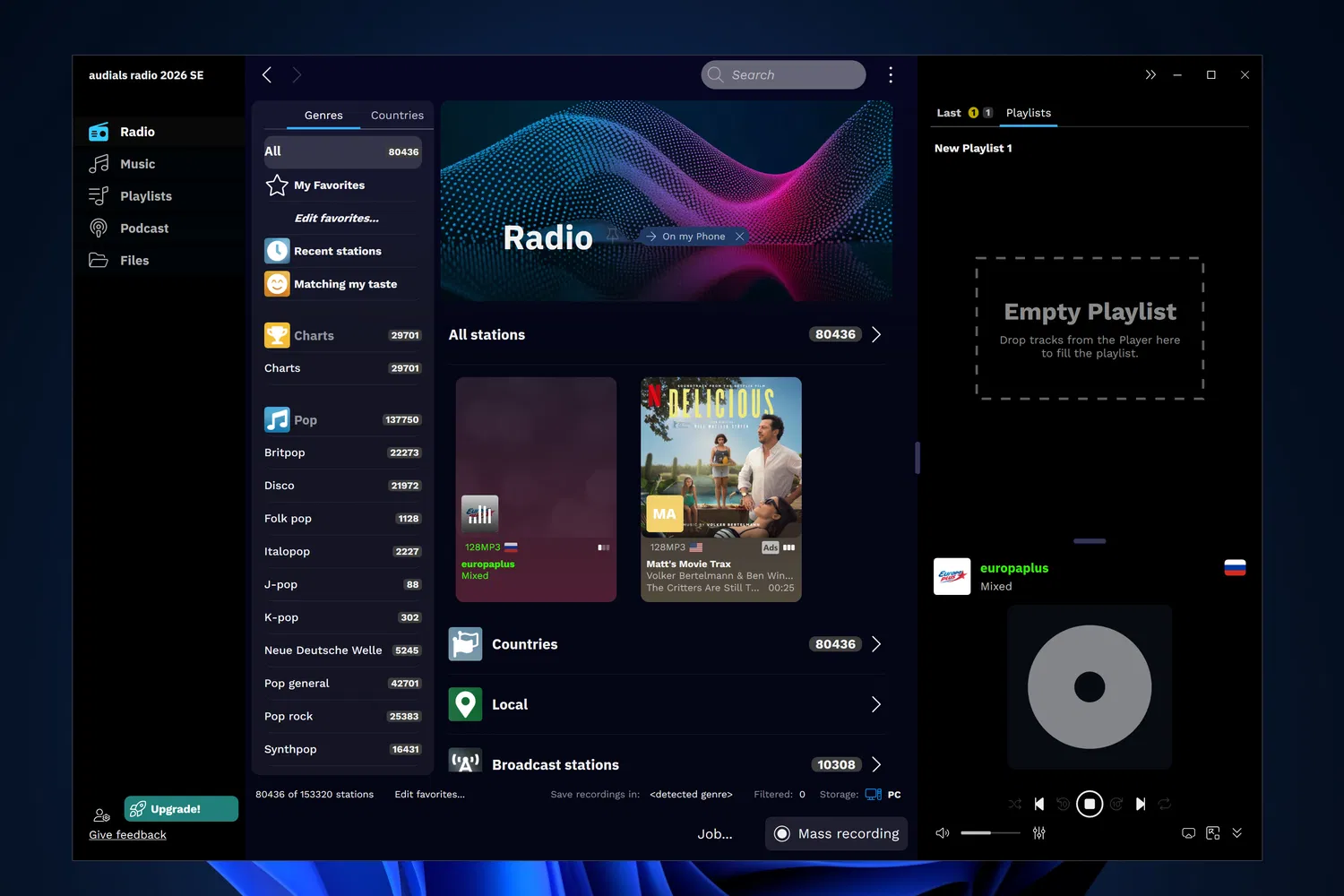This screenshot has width=1344, height=896.
Task: Expand the Local section arrow
Action: (876, 704)
